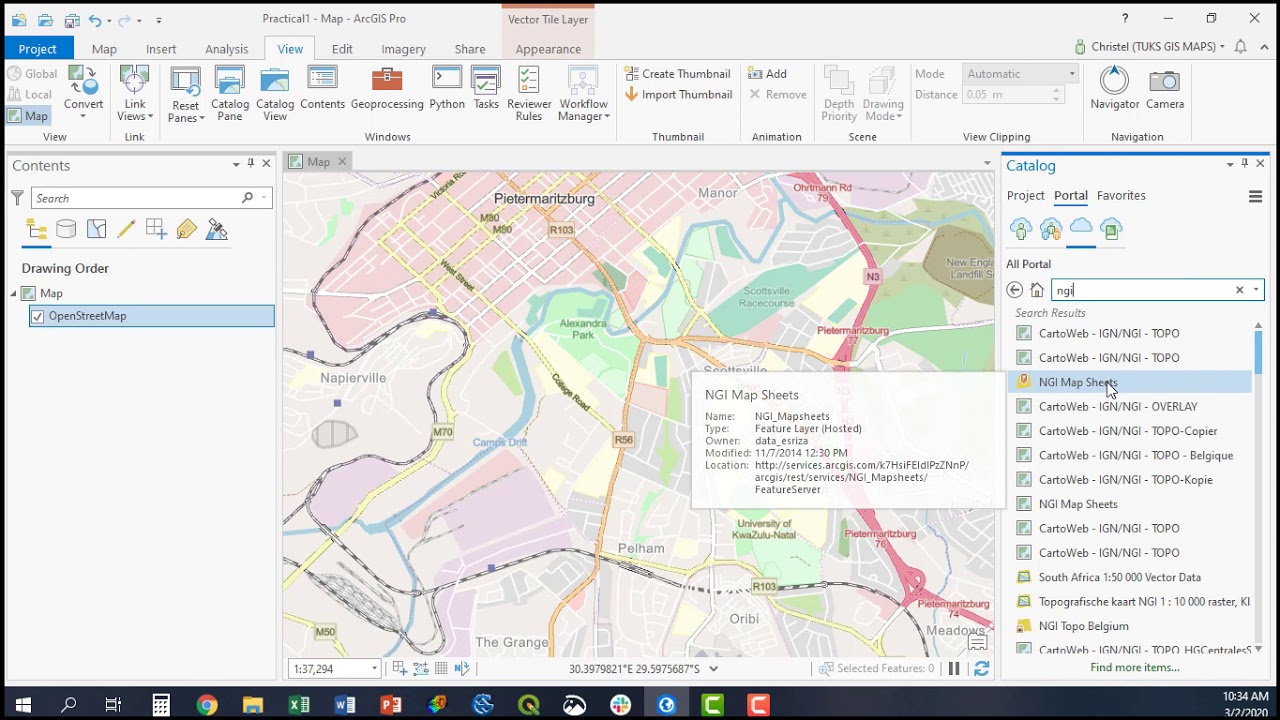The width and height of the screenshot is (1280, 720).
Task: Select South Africa 1:50 000 Vector Data
Action: click(x=1119, y=577)
